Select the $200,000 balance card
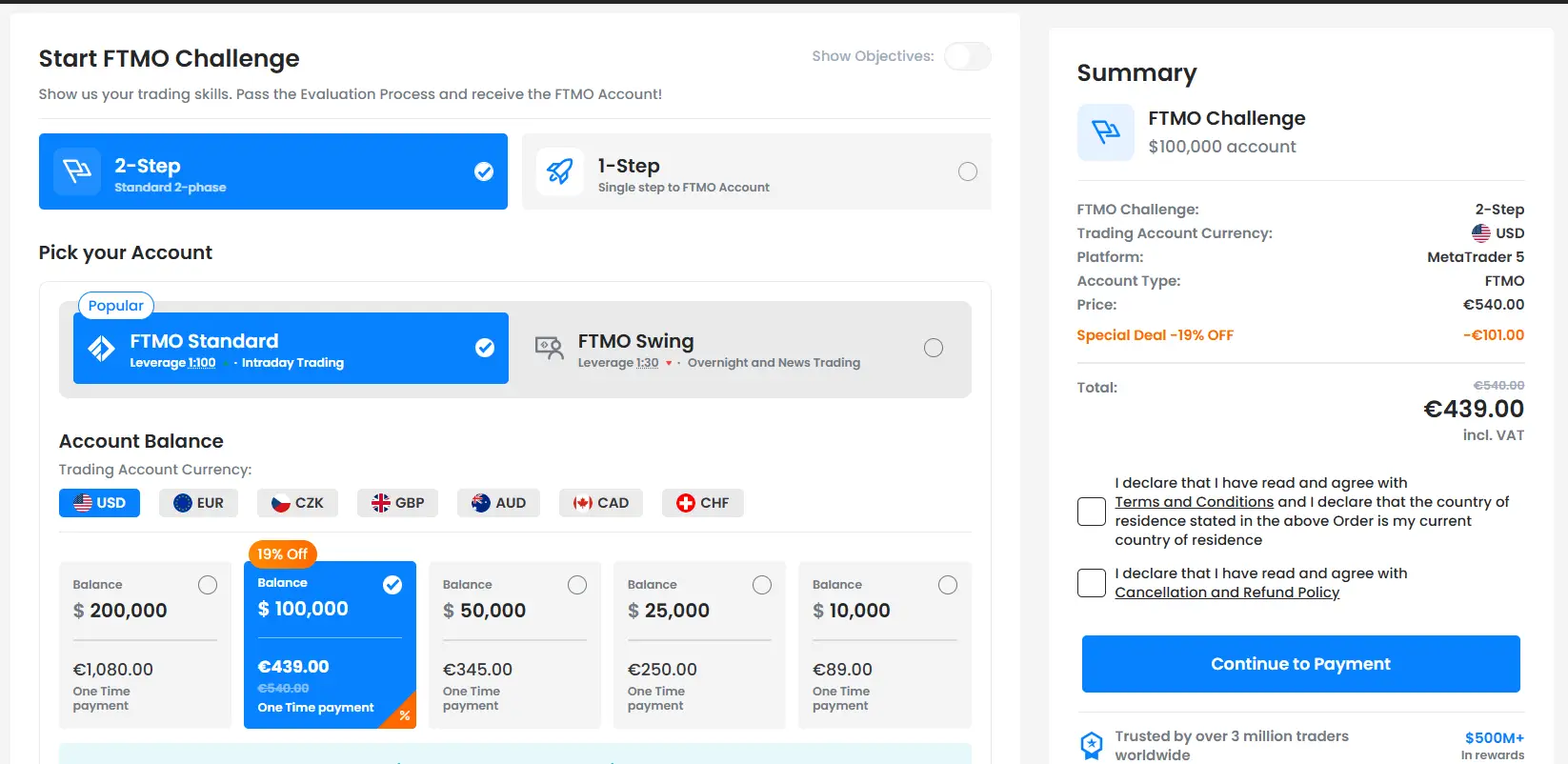Image resolution: width=1568 pixels, height=764 pixels. coord(145,645)
